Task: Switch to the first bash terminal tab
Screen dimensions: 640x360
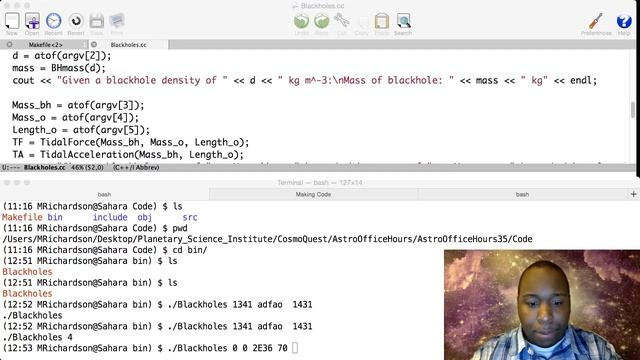Action: coord(104,195)
